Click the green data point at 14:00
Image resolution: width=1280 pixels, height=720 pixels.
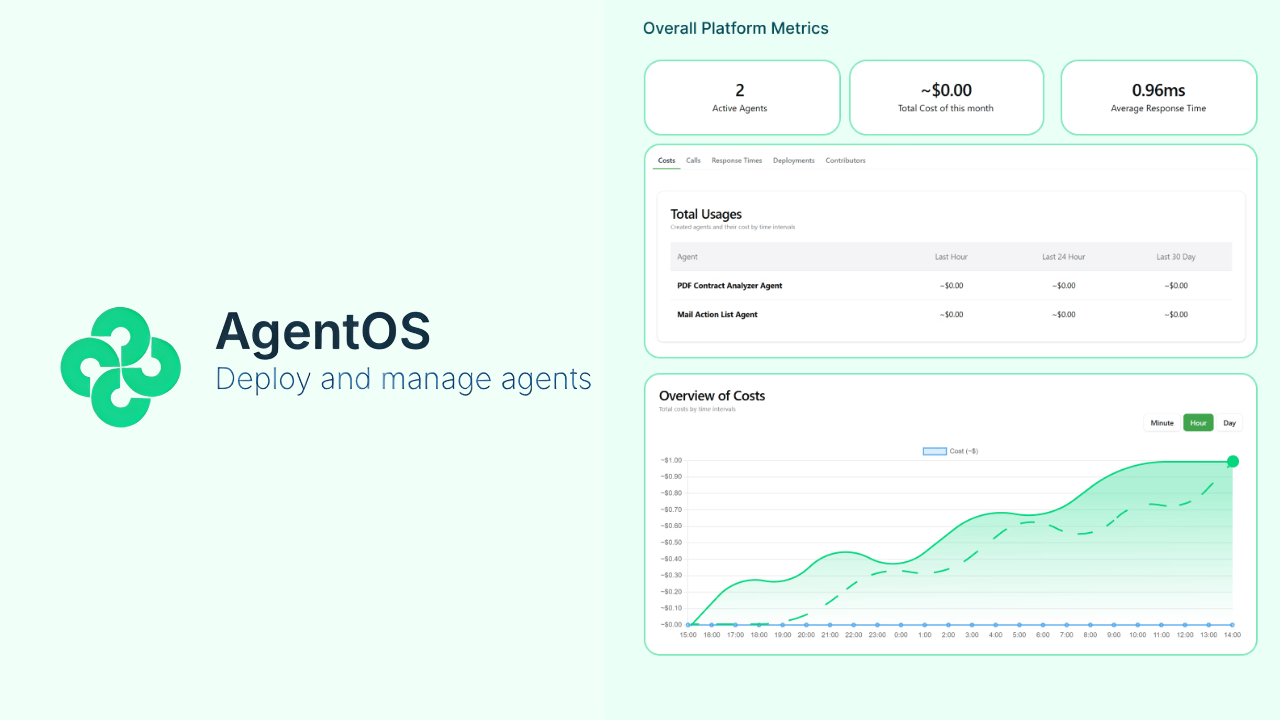point(1232,461)
